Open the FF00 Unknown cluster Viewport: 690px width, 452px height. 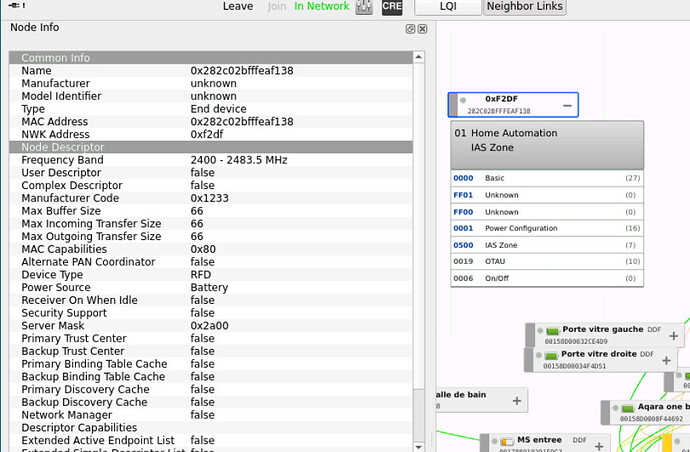click(x=547, y=212)
